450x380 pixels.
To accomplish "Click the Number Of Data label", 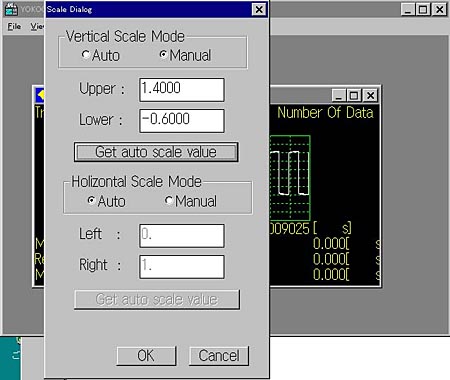I will (325, 113).
